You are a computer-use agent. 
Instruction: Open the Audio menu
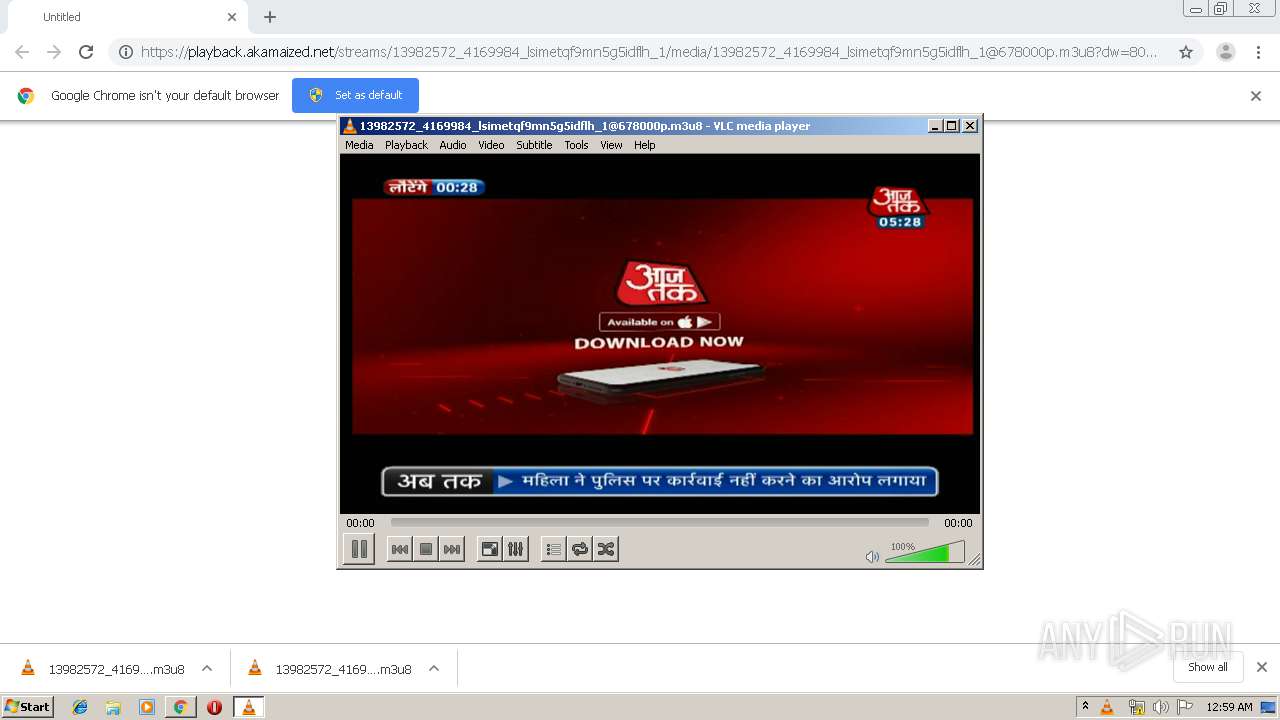click(453, 145)
